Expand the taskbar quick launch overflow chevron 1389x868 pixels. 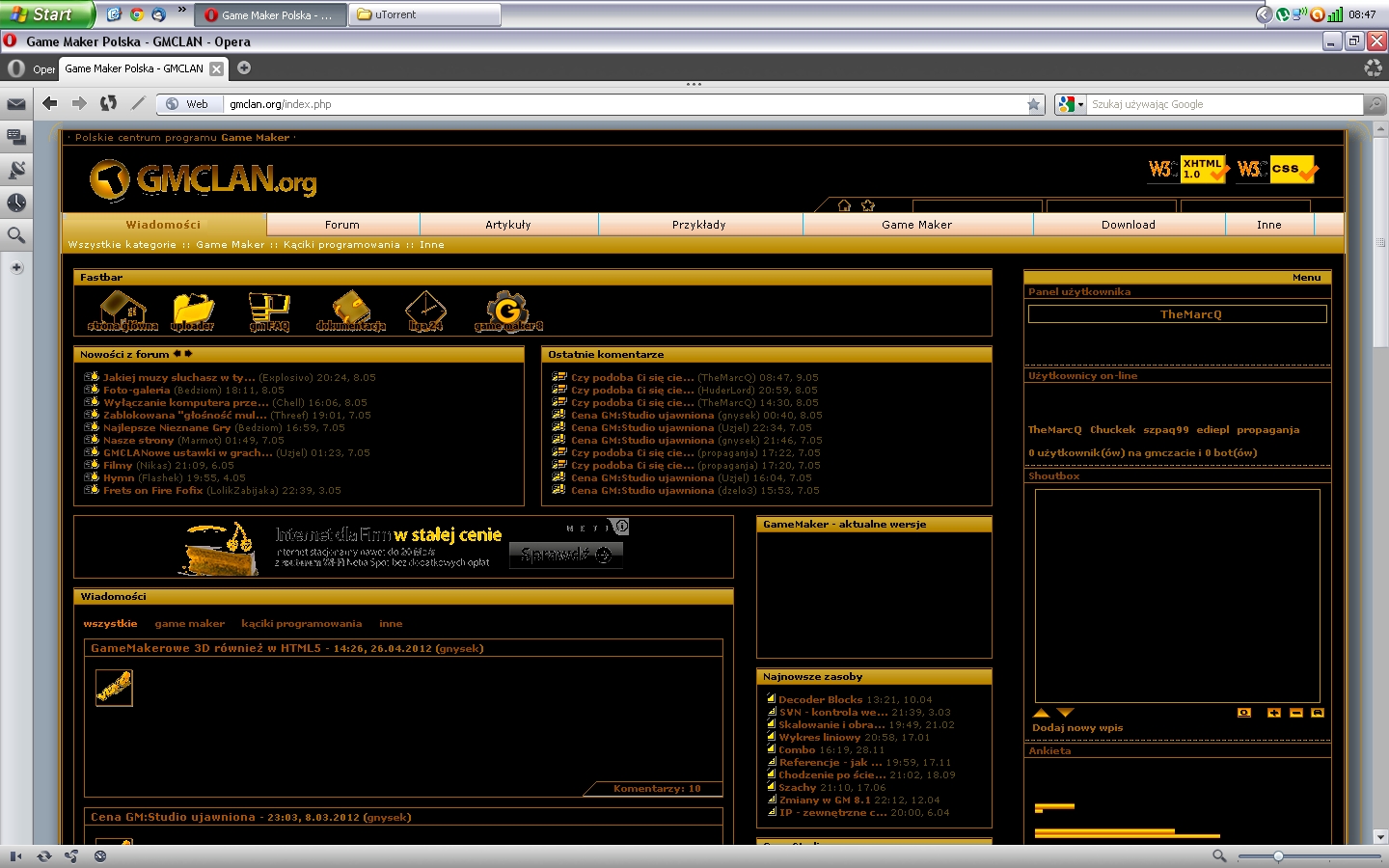182,11
